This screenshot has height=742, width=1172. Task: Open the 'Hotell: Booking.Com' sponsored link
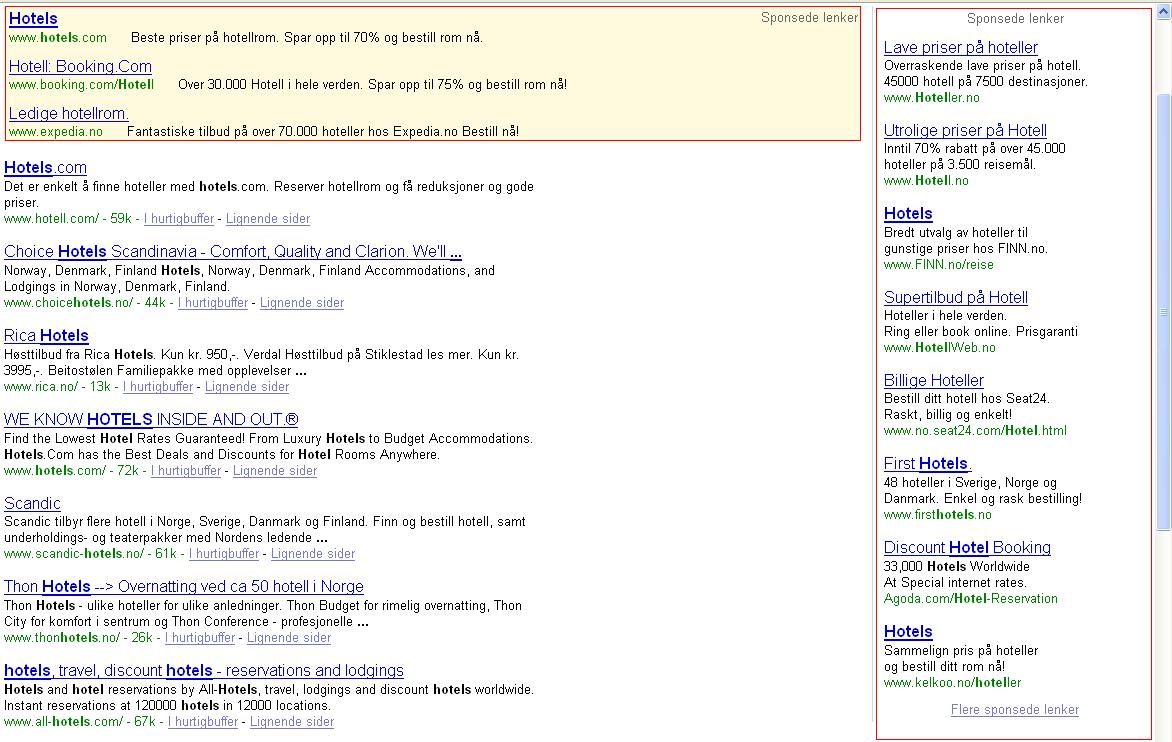tap(80, 67)
